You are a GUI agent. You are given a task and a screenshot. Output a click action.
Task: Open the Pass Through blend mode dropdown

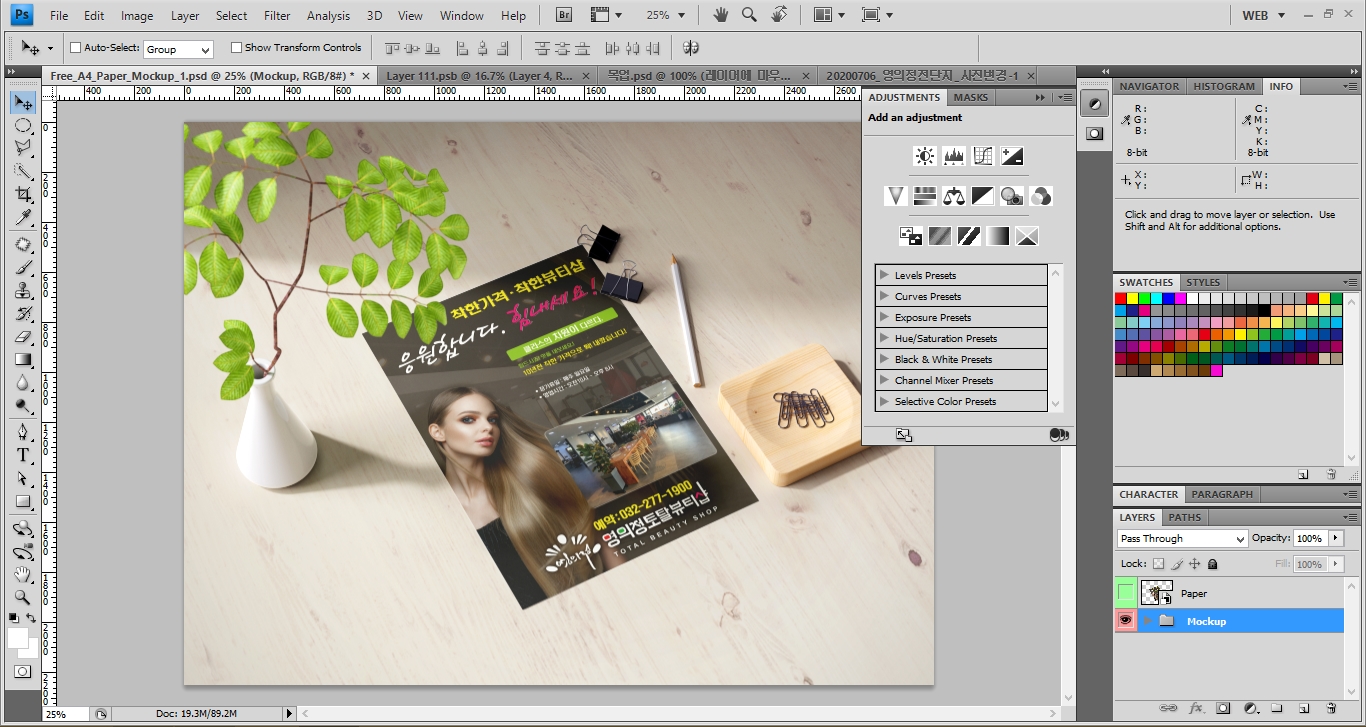pos(1183,539)
